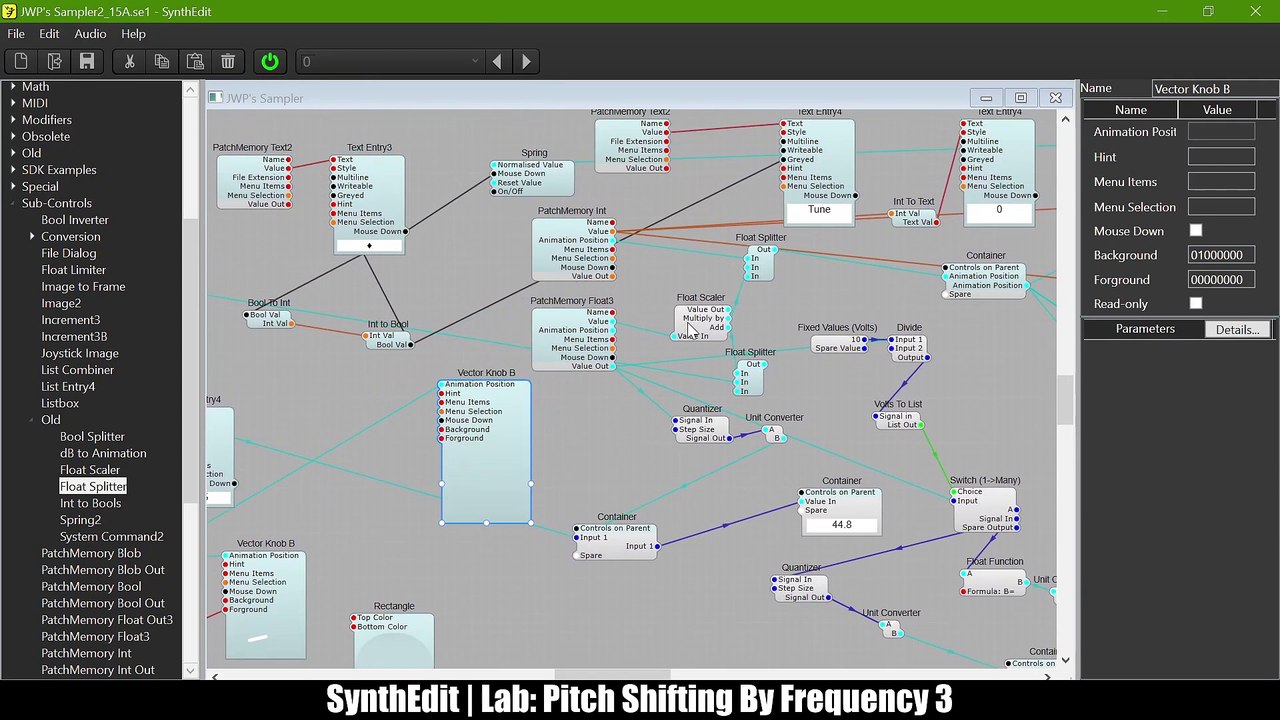This screenshot has height=720, width=1280.
Task: Edit the module Name field Vector Knob B
Action: 1214,89
